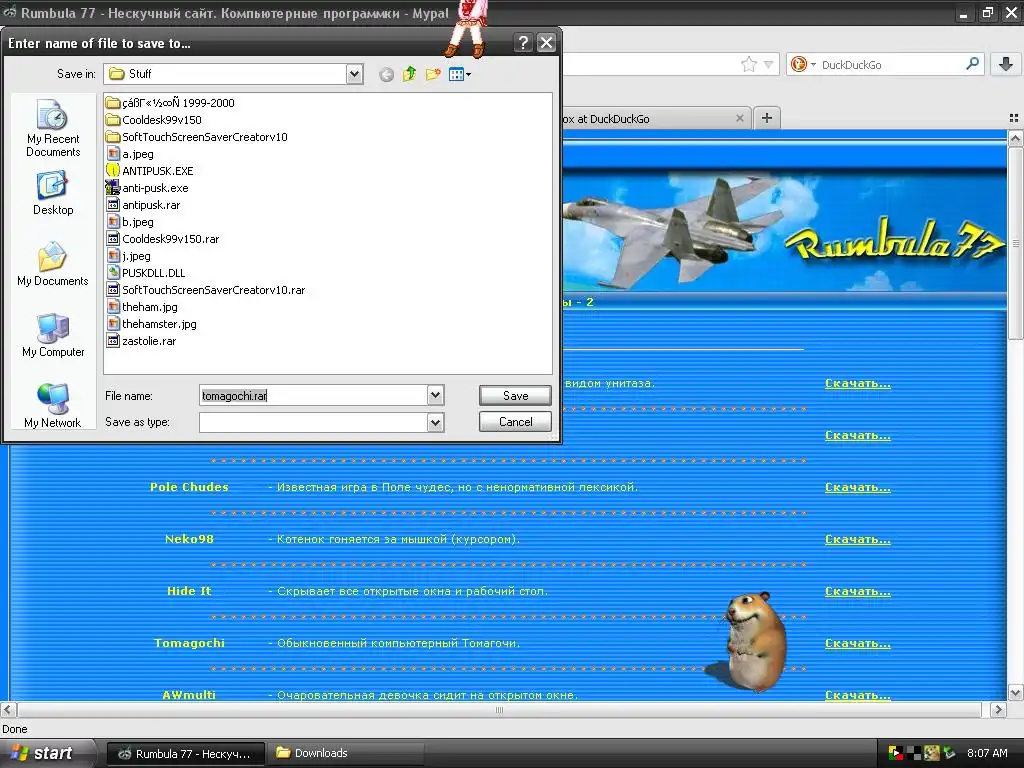Close the DuckDuckGo tab
The height and width of the screenshot is (768, 1024).
(740, 118)
